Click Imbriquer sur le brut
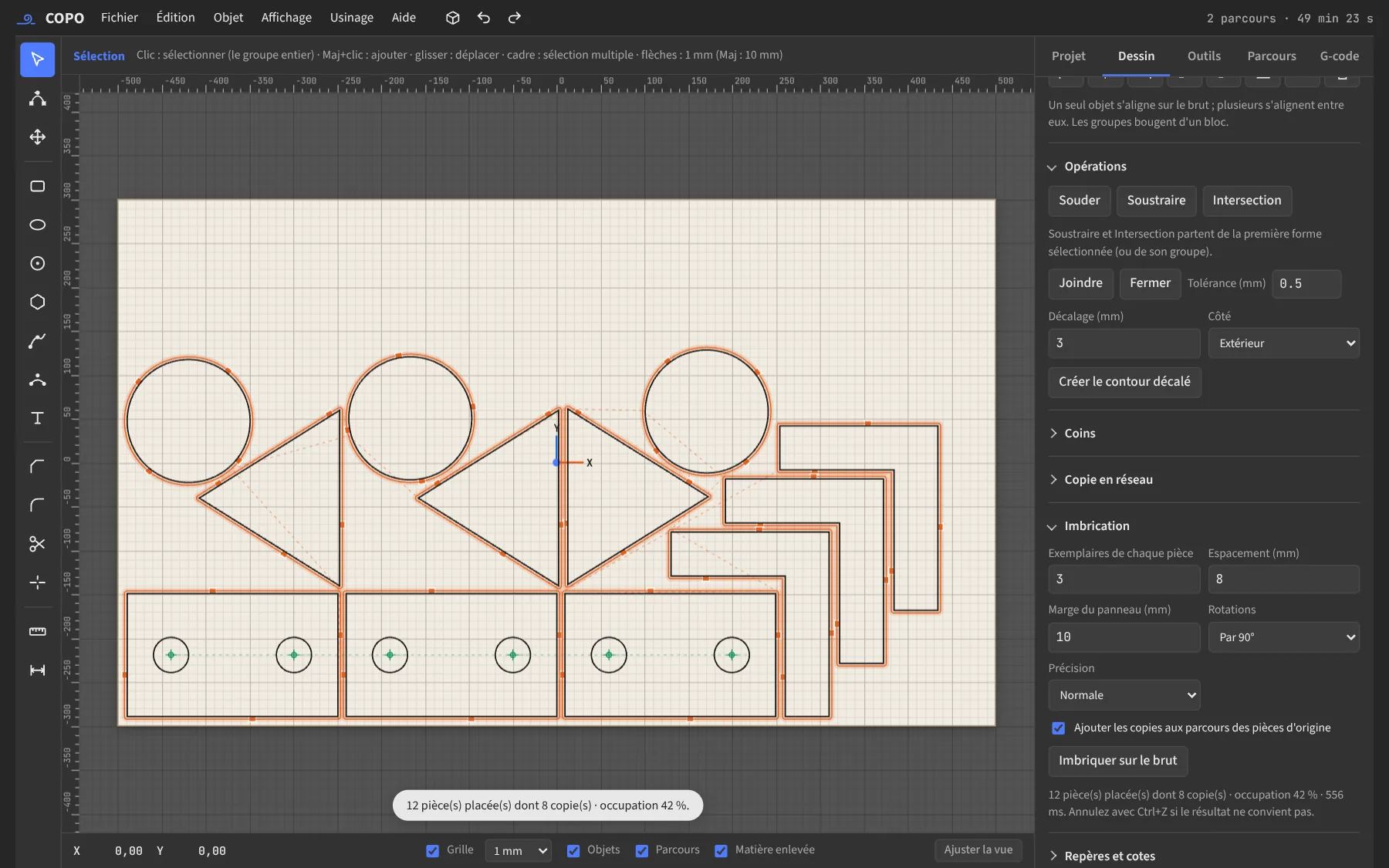 (x=1118, y=761)
